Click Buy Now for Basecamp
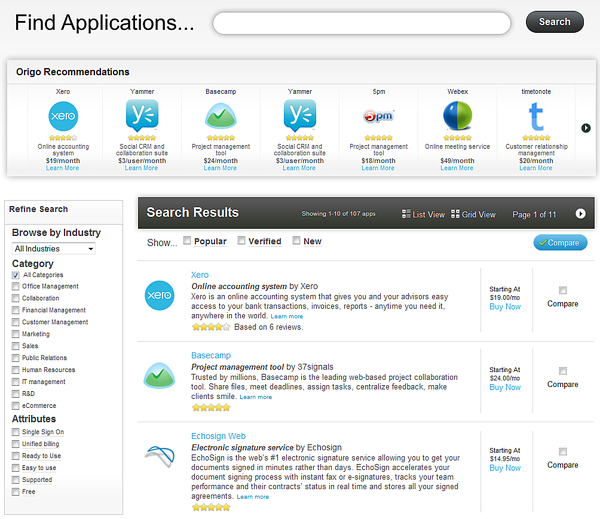The width and height of the screenshot is (600, 519). click(505, 388)
